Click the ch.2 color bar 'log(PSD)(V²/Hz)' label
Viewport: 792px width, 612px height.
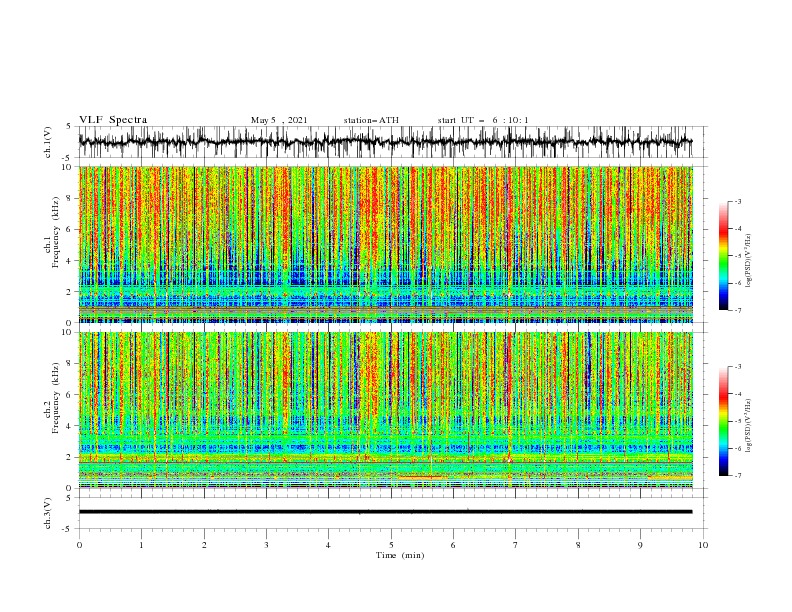(x=749, y=426)
